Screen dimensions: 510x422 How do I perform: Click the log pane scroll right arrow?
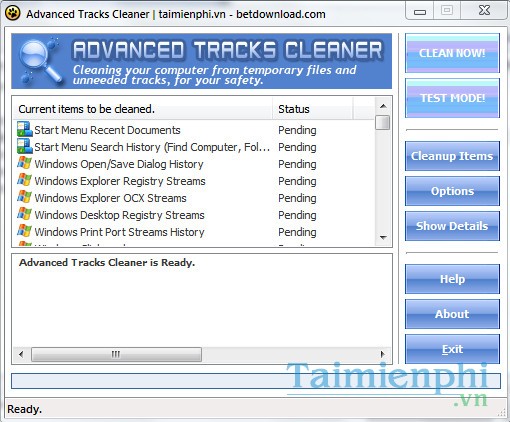[x=383, y=354]
